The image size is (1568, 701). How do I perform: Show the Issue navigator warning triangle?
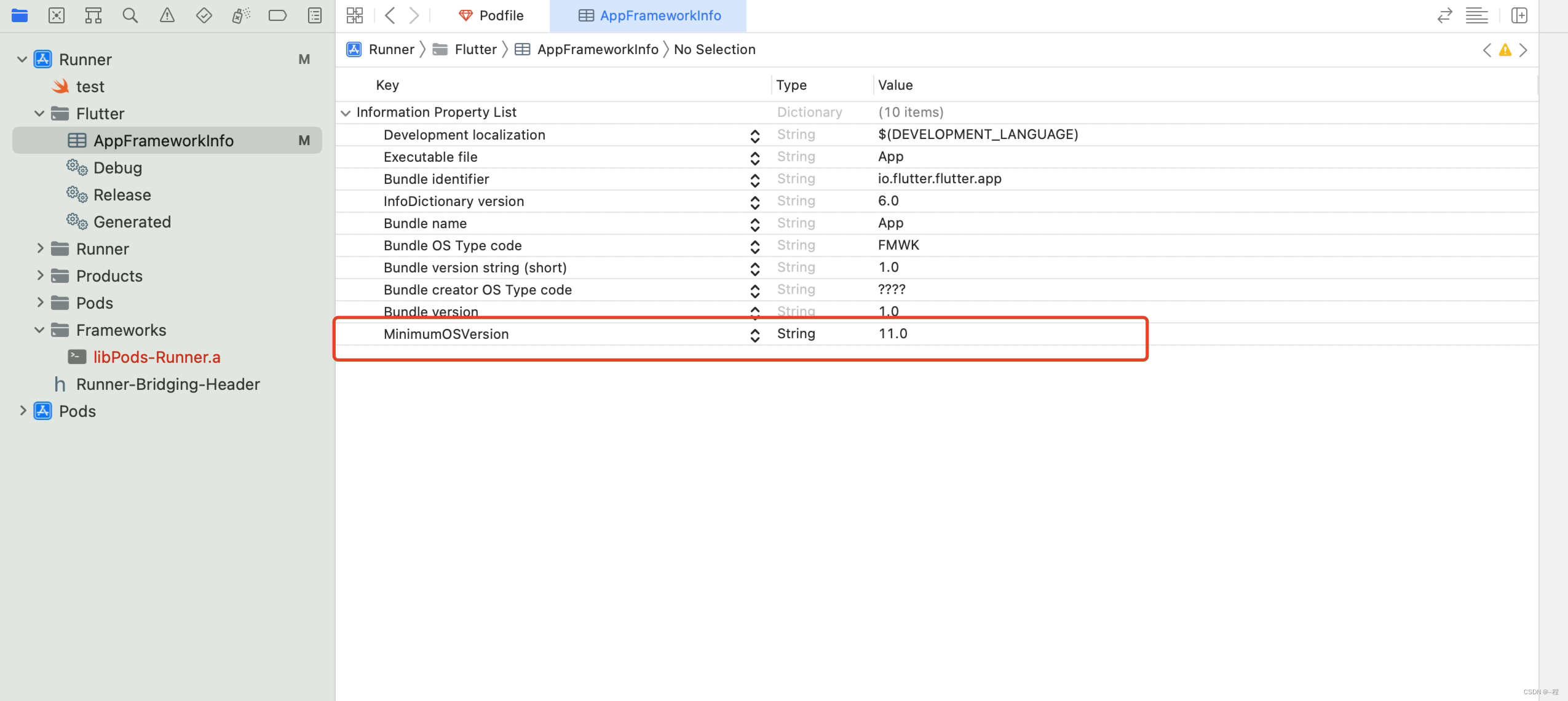pos(167,15)
